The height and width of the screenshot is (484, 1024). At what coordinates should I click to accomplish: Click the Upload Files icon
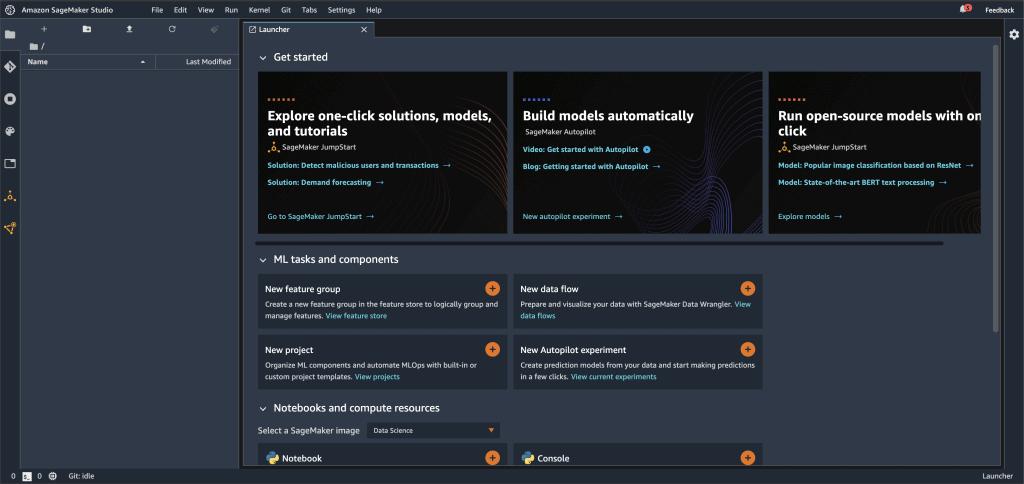[x=129, y=29]
